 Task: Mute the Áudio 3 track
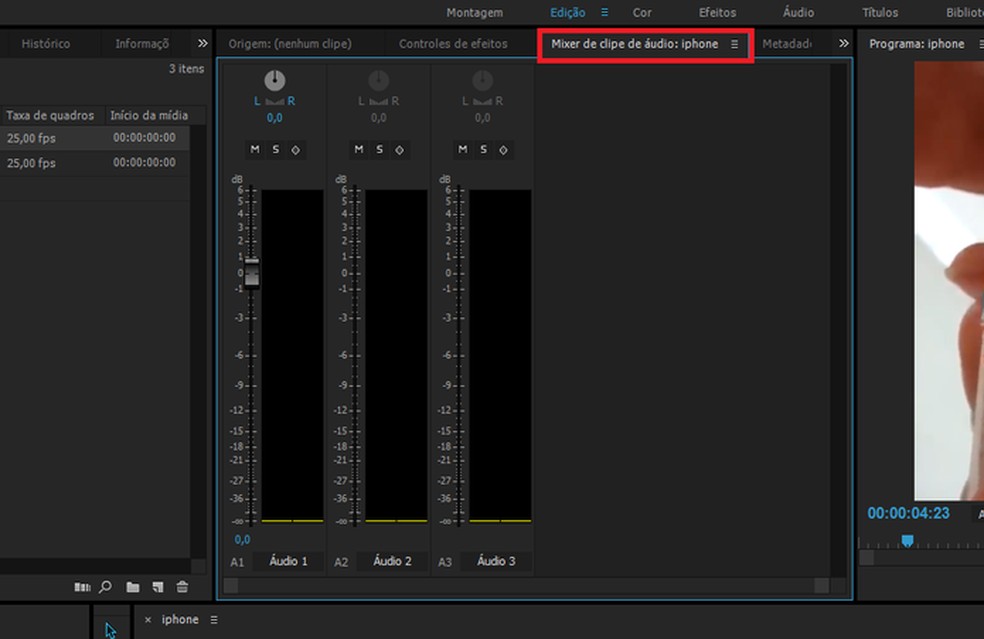(x=463, y=149)
